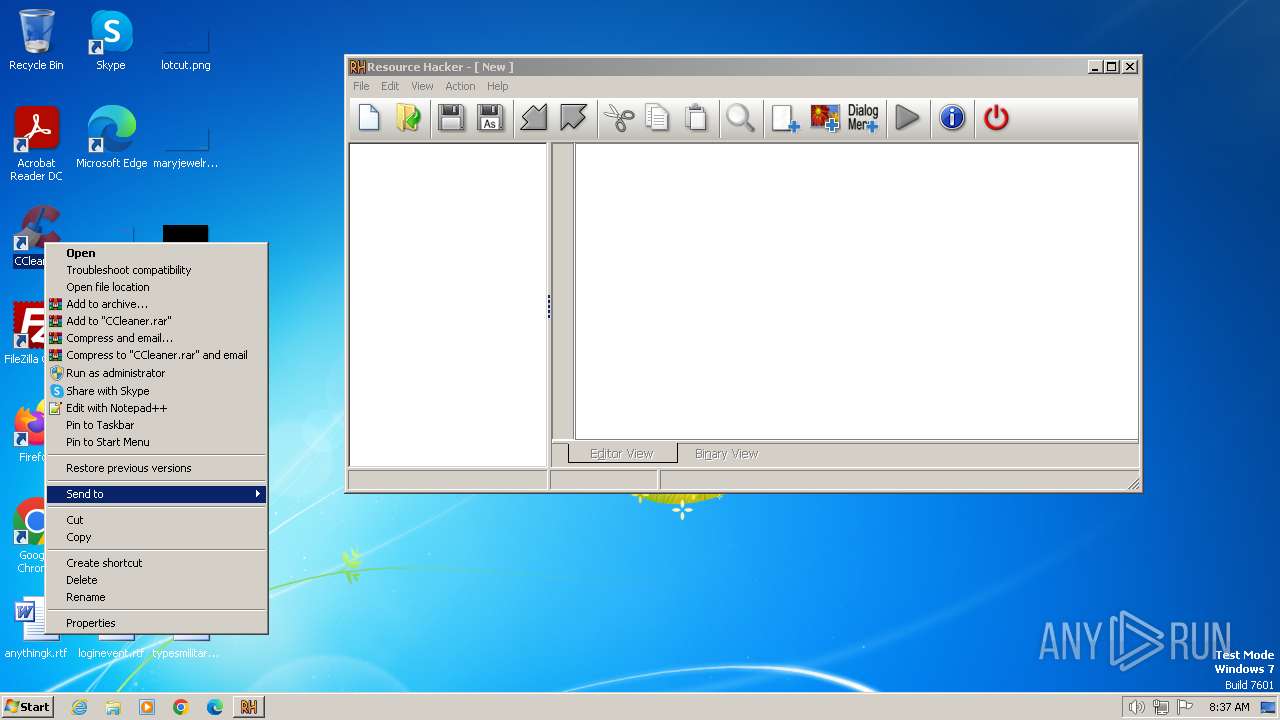Choose Open in the context menu
This screenshot has height=720, width=1280.
click(x=156, y=253)
